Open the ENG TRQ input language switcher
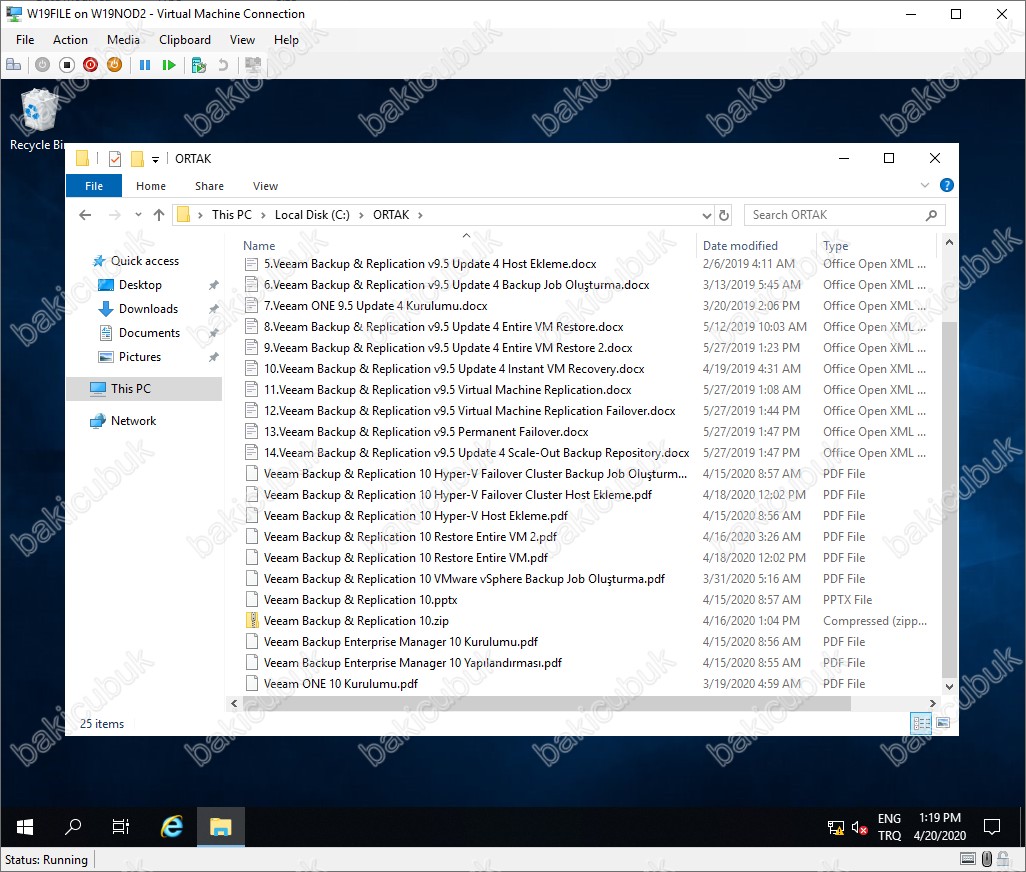1026x872 pixels. tap(889, 827)
